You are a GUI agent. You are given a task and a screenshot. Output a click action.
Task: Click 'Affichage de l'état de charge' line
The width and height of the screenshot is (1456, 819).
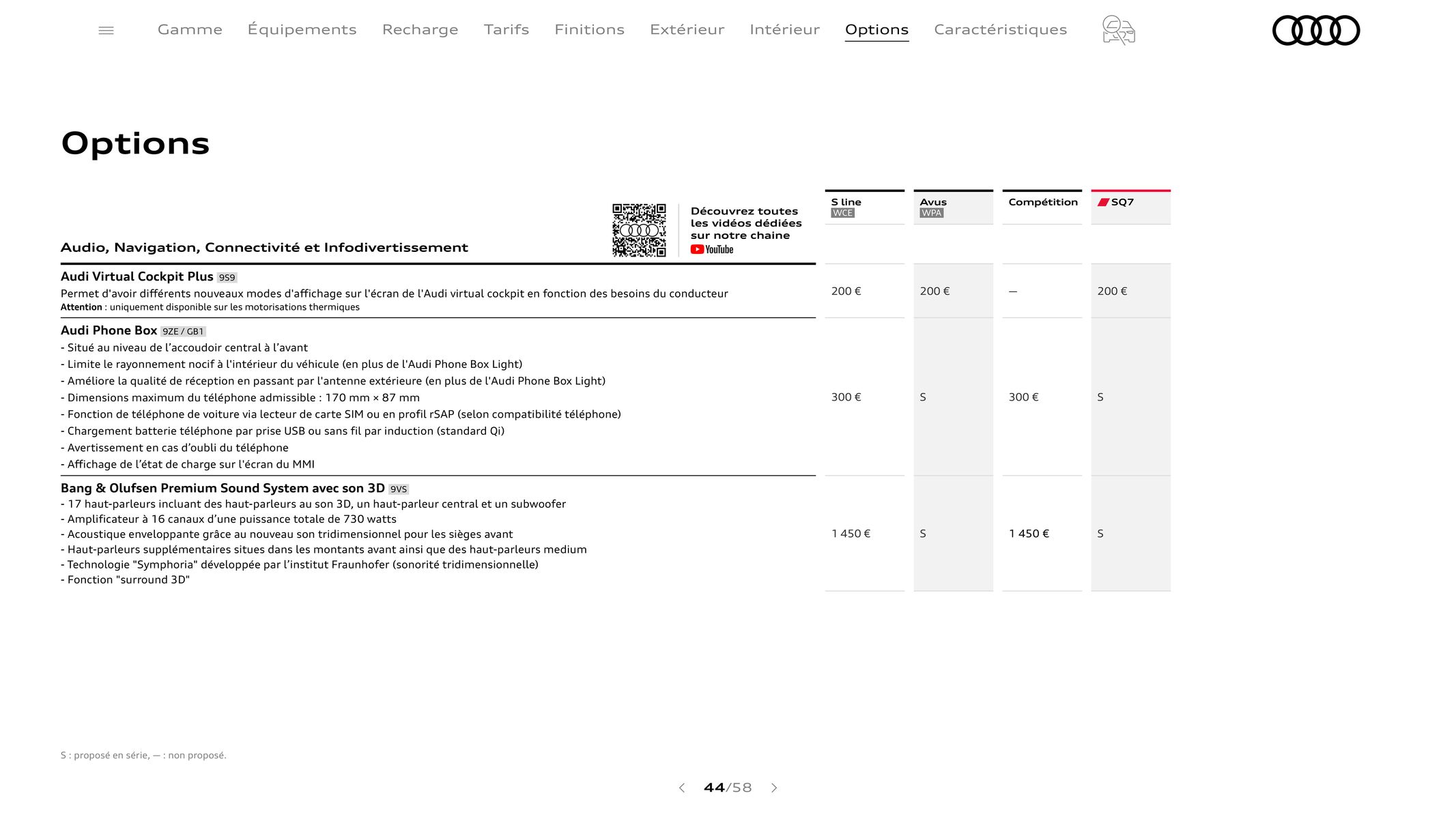tap(188, 465)
